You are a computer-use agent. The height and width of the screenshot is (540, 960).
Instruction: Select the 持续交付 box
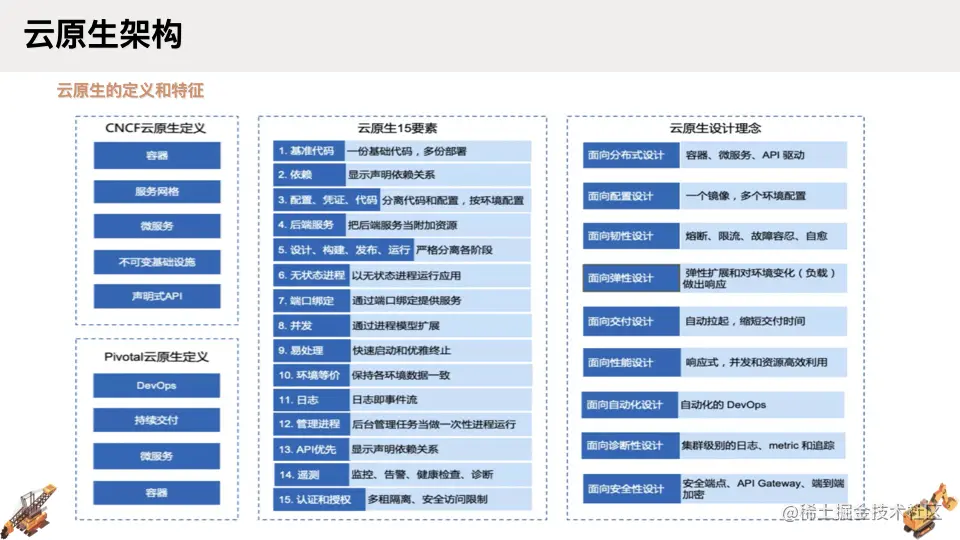156,421
